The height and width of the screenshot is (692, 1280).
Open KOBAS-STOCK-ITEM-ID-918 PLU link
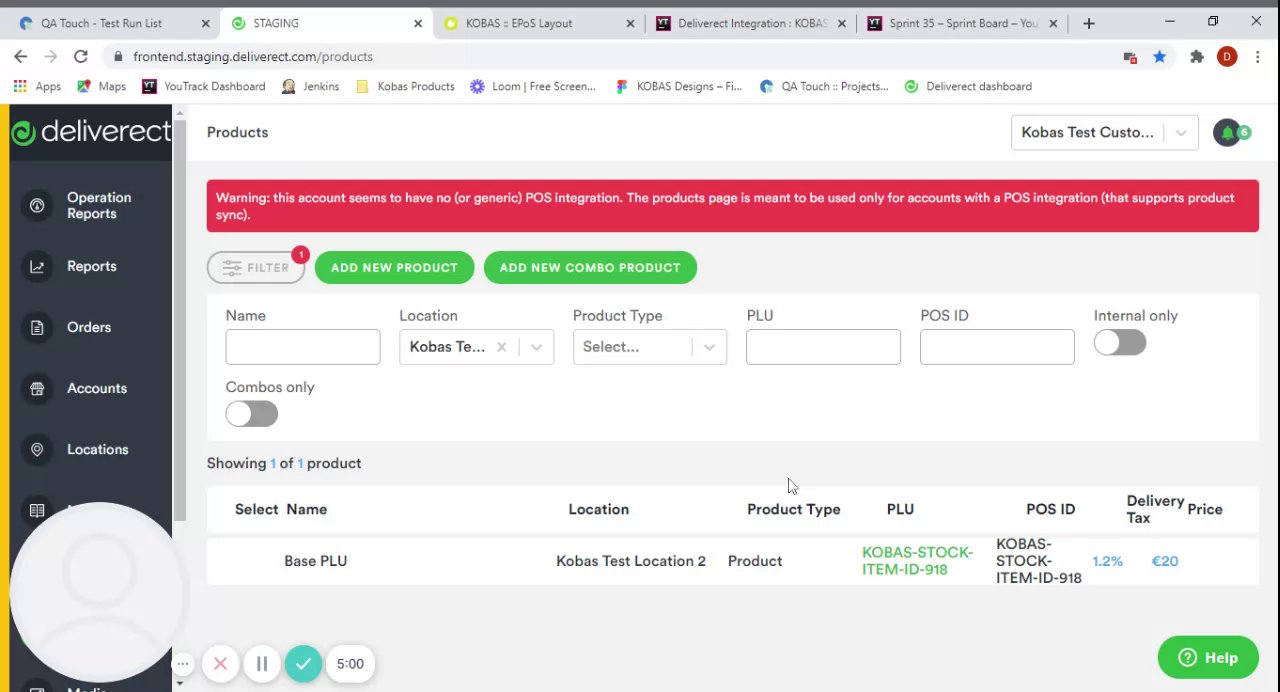tap(917, 561)
